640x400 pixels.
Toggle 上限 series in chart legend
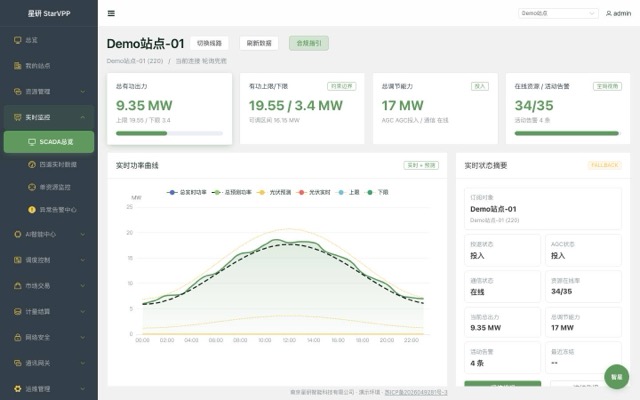point(347,192)
